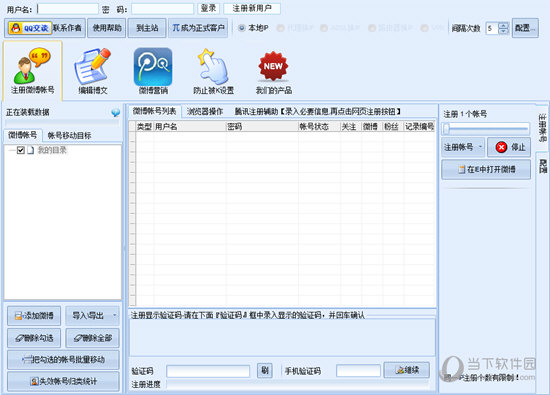550x395 pixels.
Task: Click the 使用帮助 button
Action: (107, 28)
